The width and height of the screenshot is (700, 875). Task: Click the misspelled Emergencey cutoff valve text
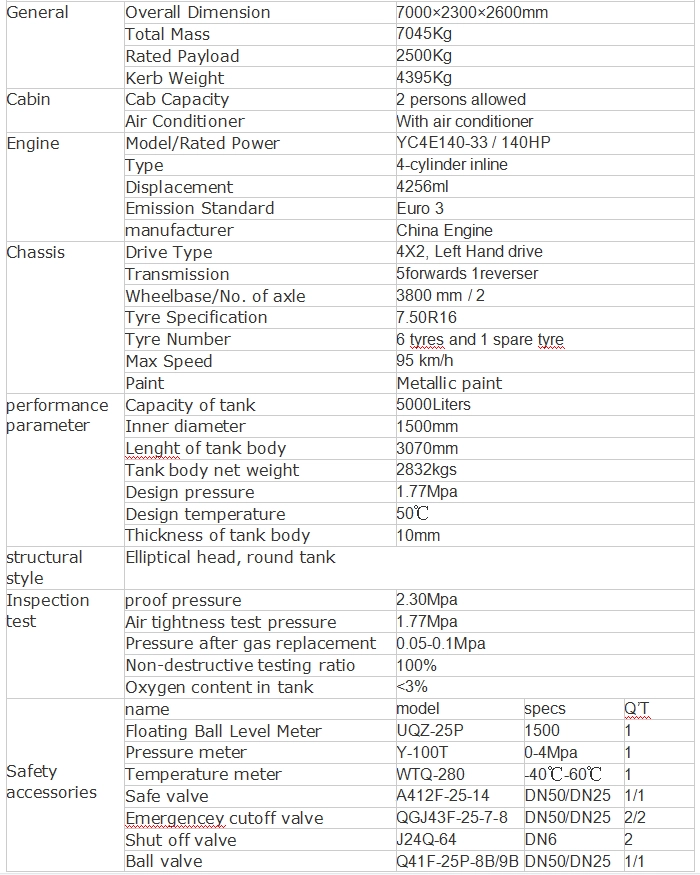(224, 819)
